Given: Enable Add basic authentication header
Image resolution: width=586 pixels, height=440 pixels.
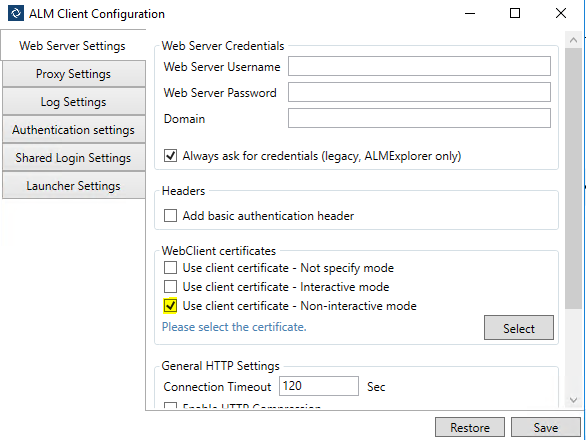Looking at the screenshot, I should tap(170, 216).
